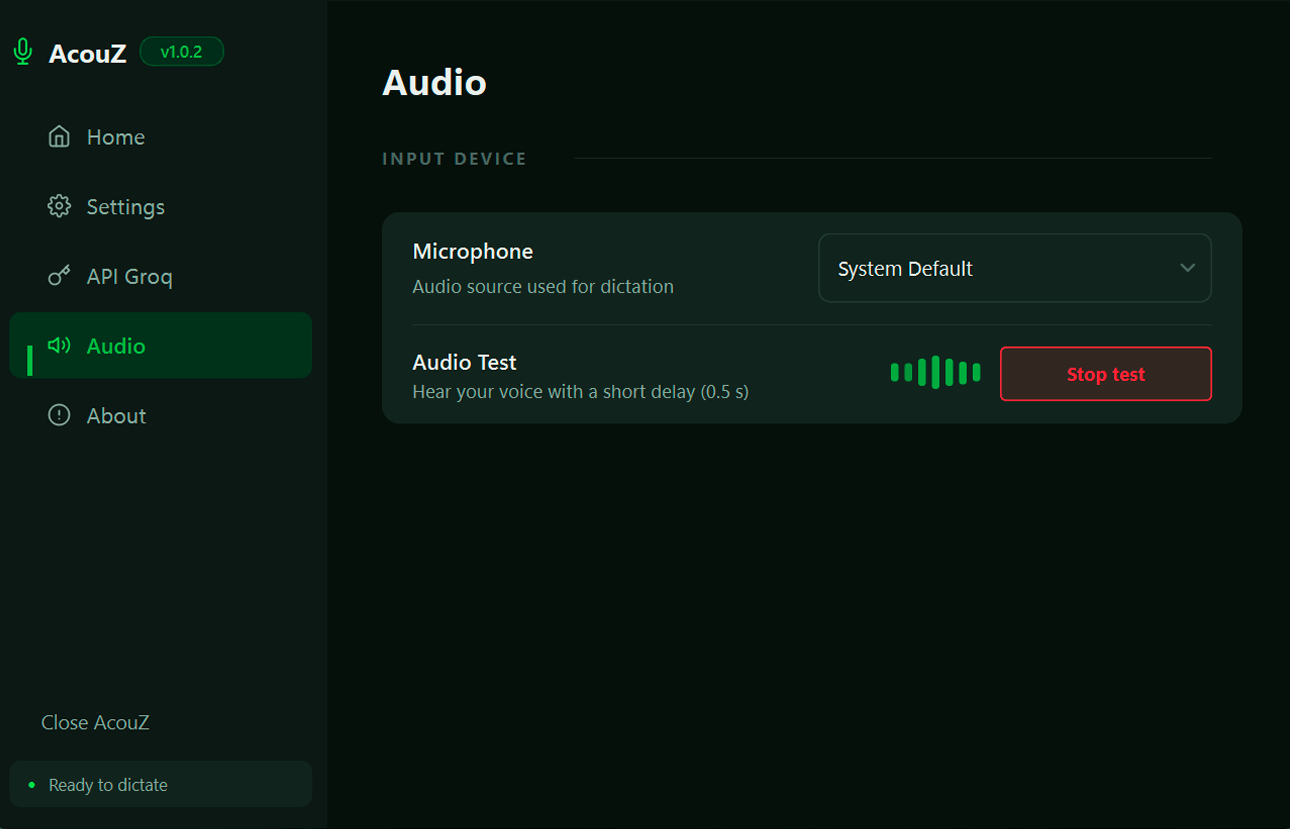Click the Audio Test row label
This screenshot has width=1290, height=829.
464,361
